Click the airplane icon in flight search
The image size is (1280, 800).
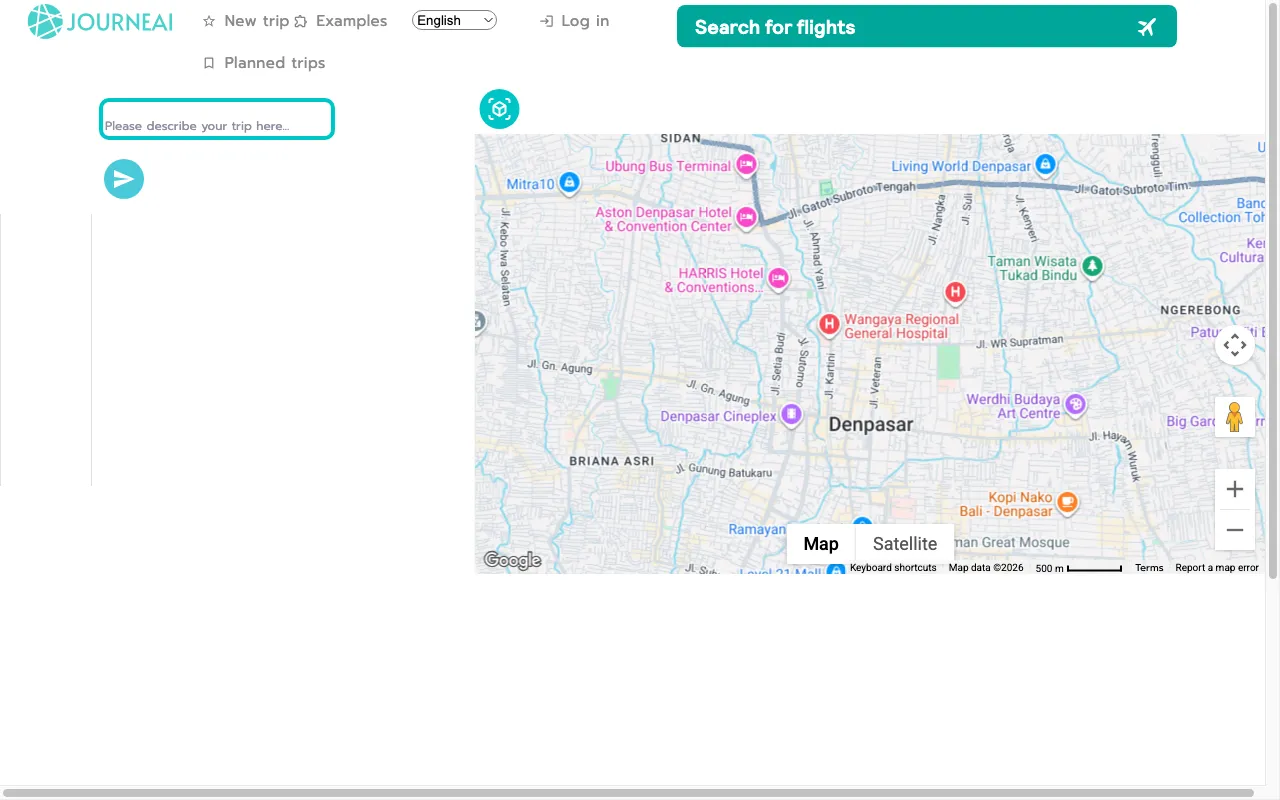[x=1147, y=27]
